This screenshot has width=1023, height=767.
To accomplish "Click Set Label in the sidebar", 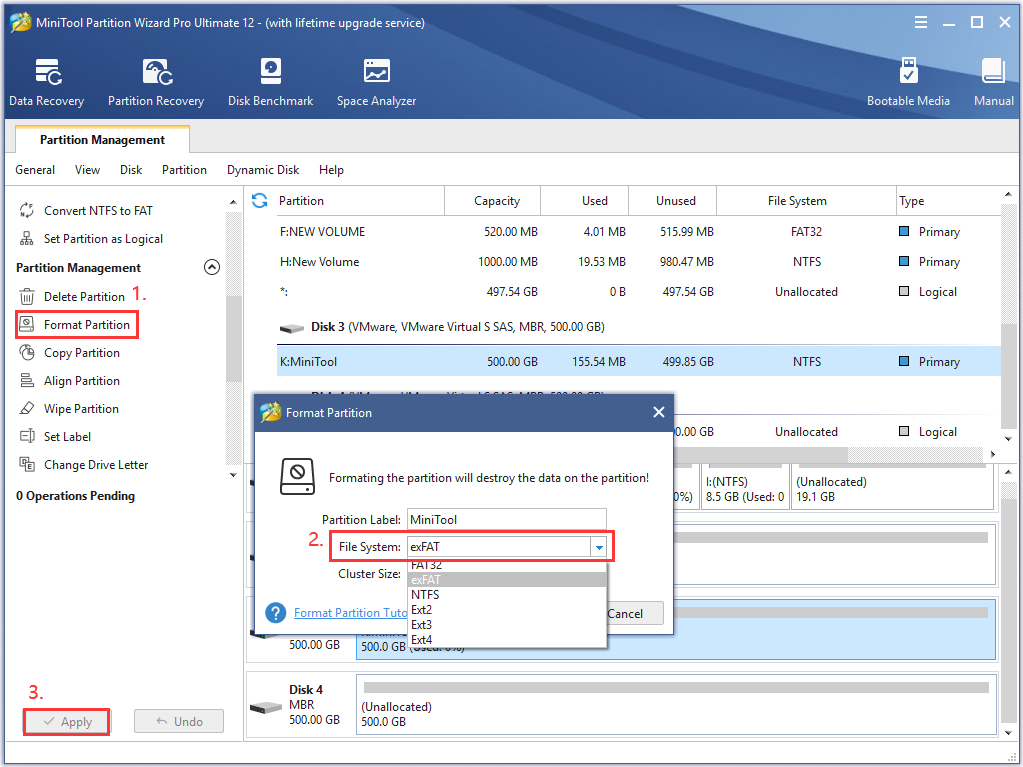I will (67, 437).
